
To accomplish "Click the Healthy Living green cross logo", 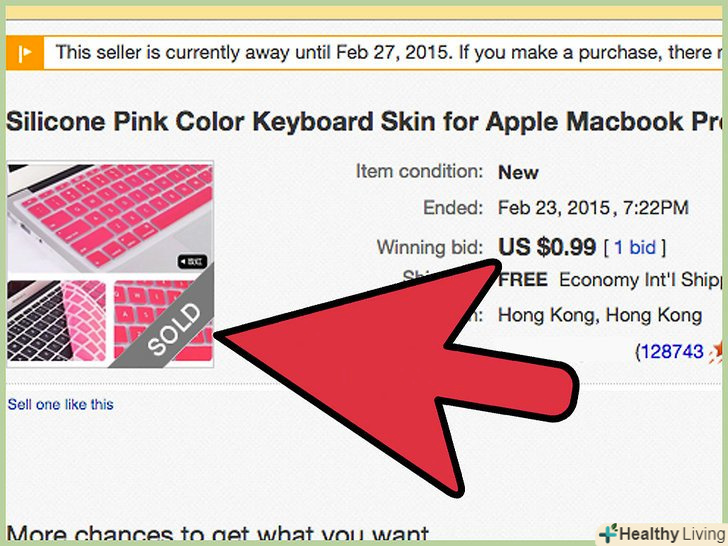I will (608, 533).
